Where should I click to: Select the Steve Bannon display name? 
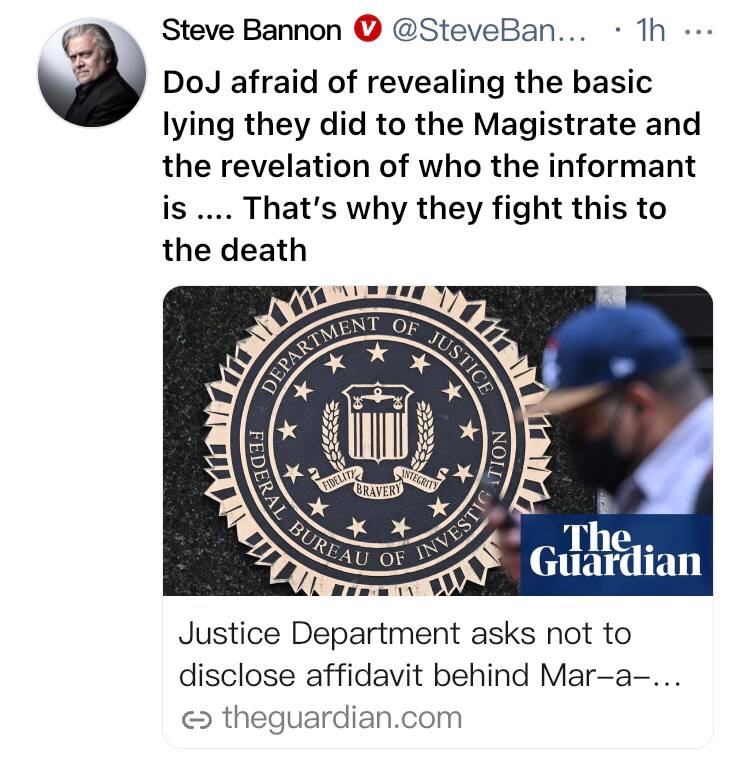251,30
